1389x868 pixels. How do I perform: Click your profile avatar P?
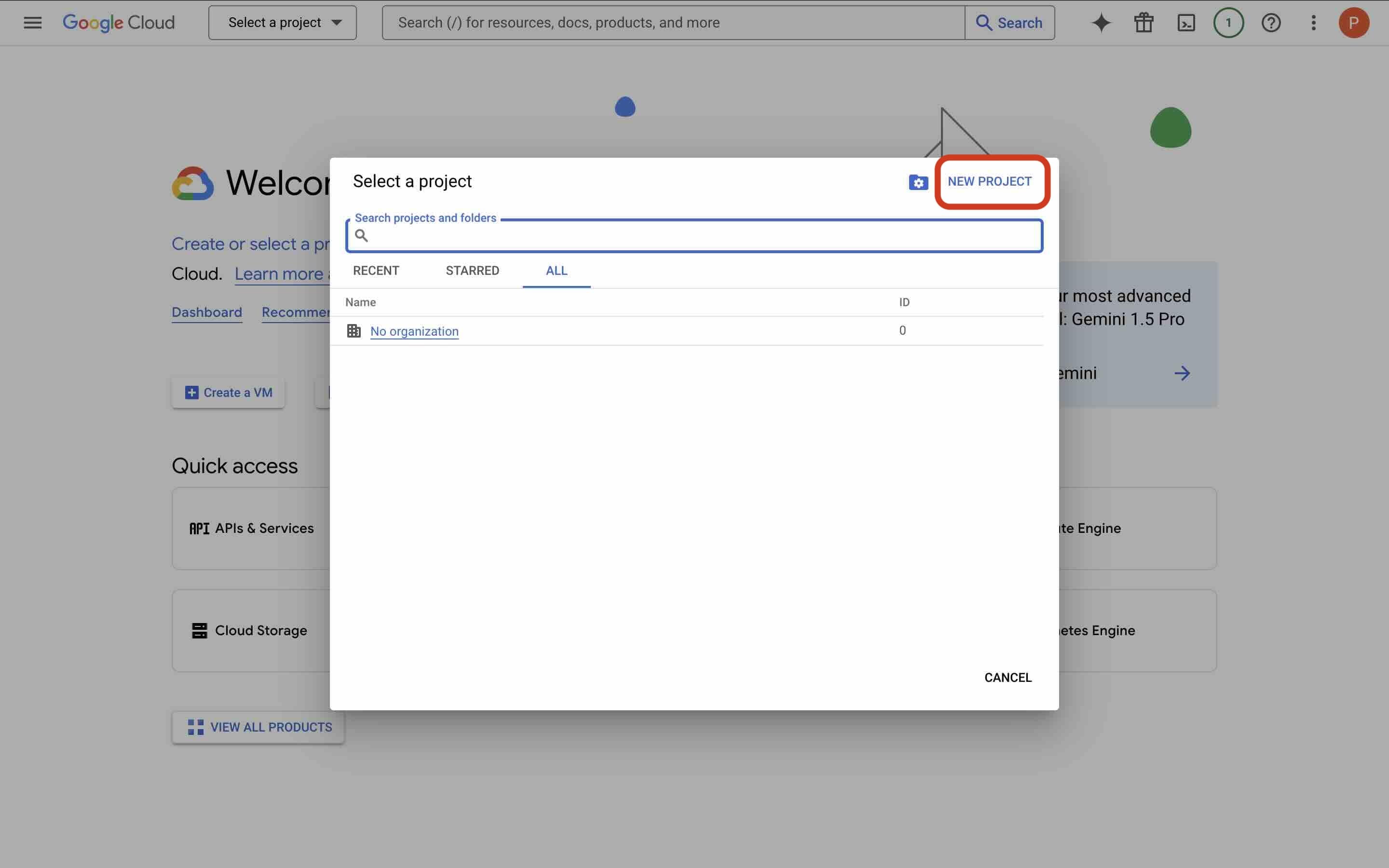1355,22
